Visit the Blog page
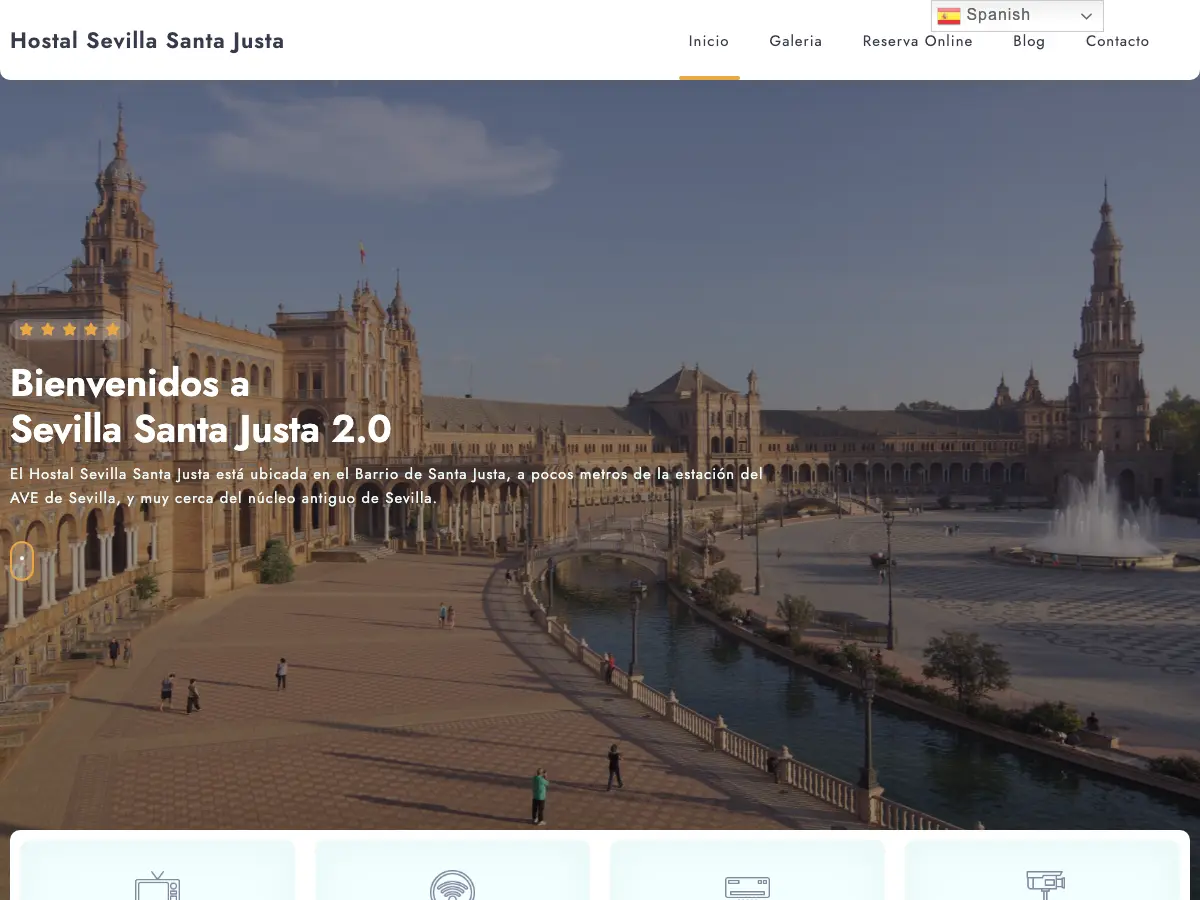1200x900 pixels. click(1029, 41)
